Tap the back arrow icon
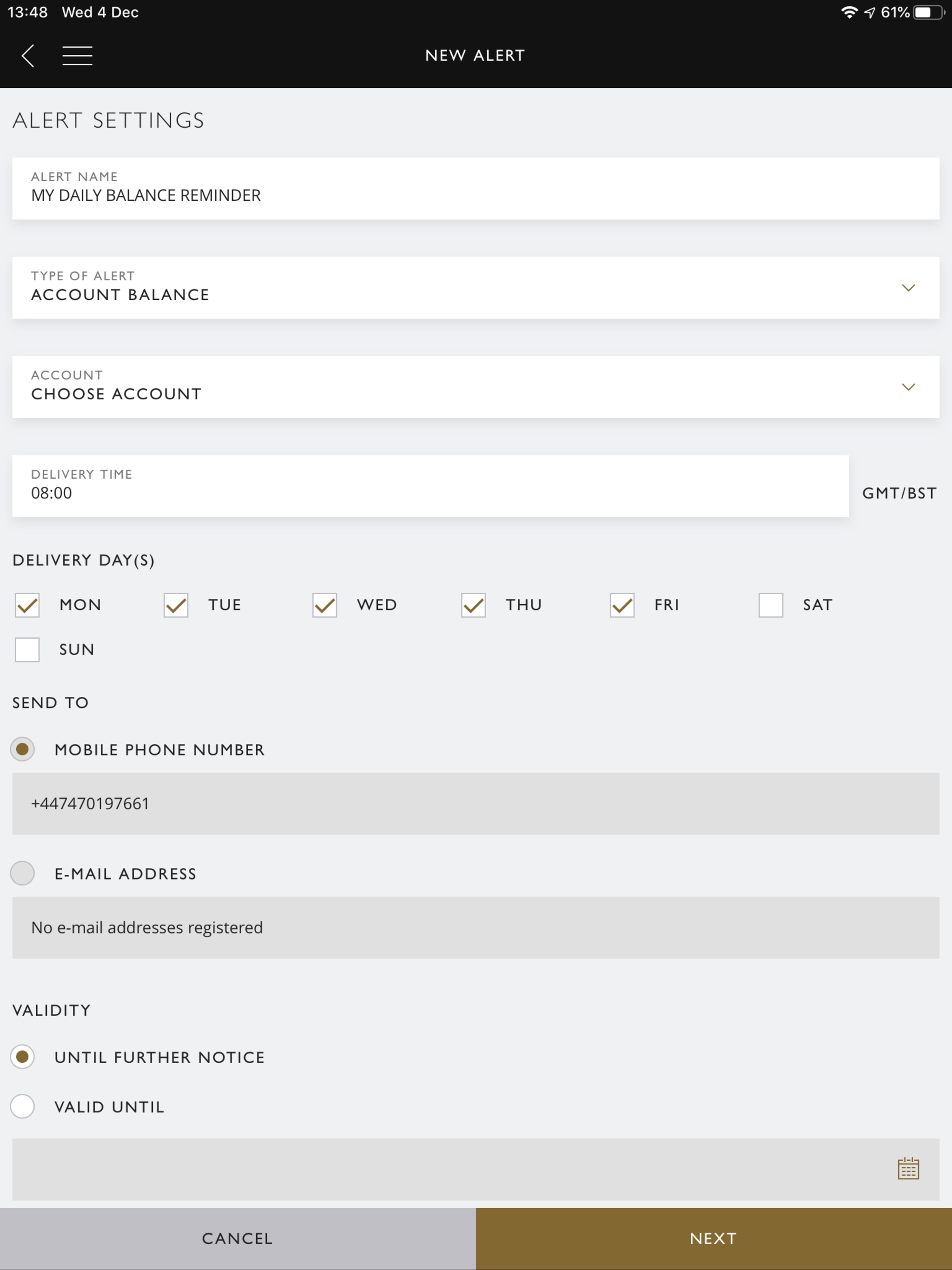952x1270 pixels. pyautogui.click(x=27, y=56)
